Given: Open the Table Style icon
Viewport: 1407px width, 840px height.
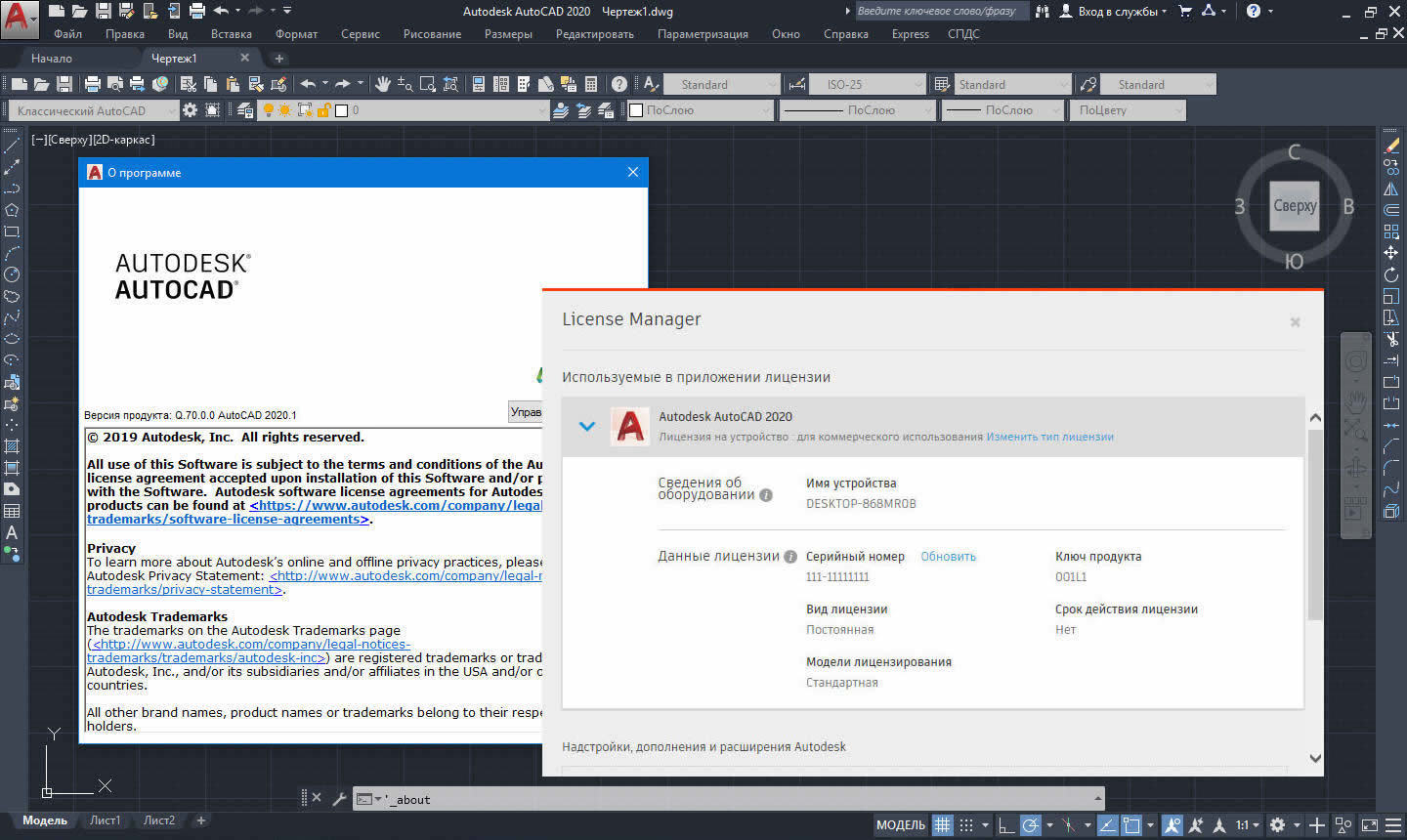Looking at the screenshot, I should click(942, 84).
